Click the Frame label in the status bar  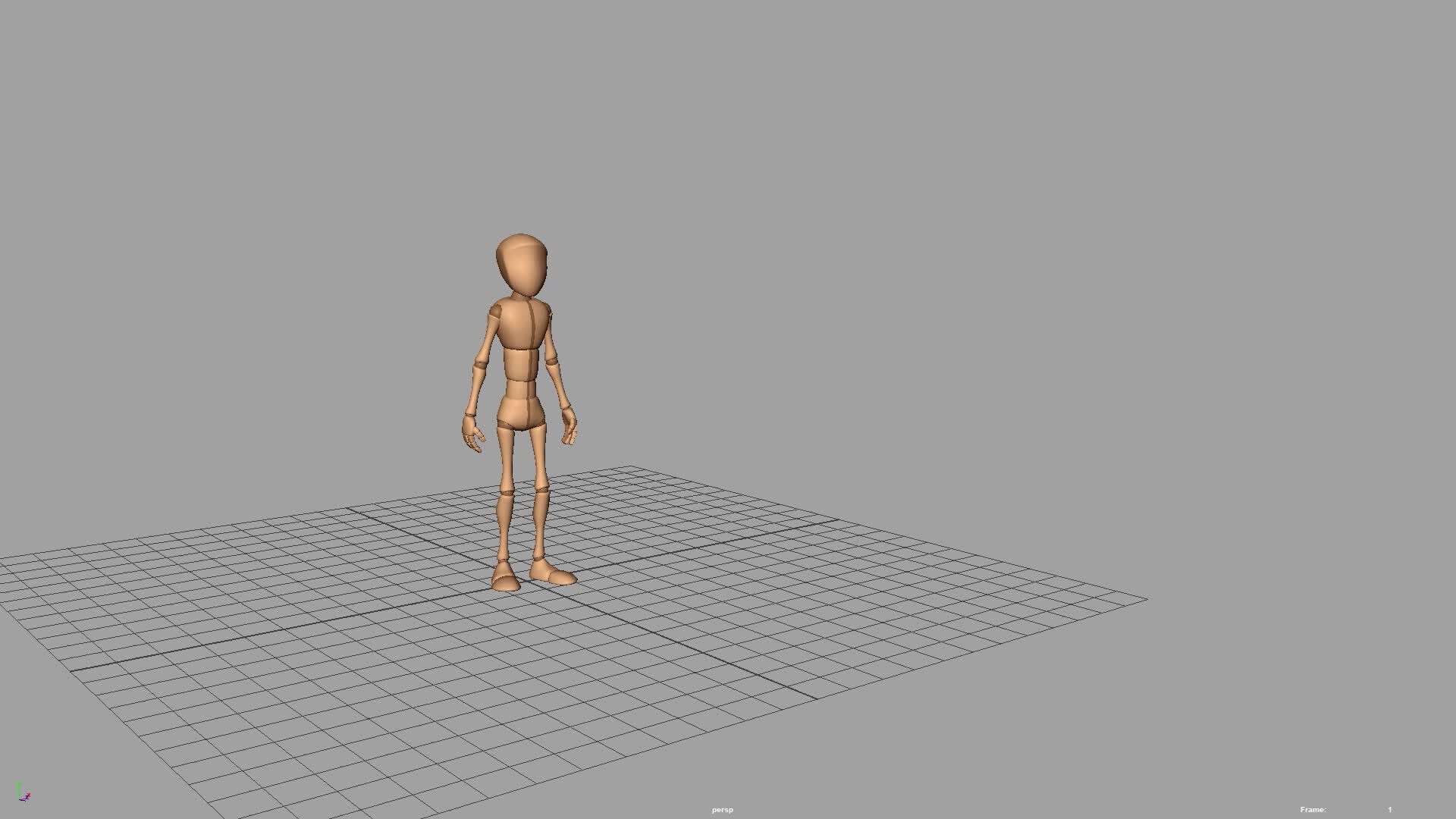[1312, 809]
